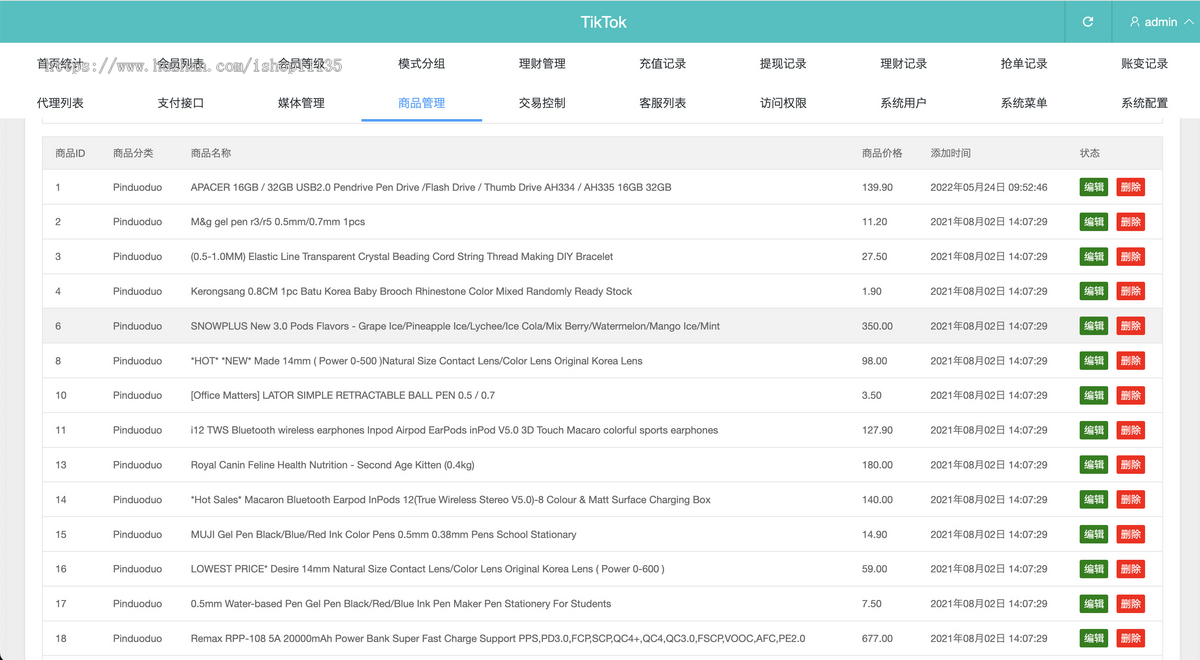Edit the MUJI Gel Pen product

pos(1094,534)
